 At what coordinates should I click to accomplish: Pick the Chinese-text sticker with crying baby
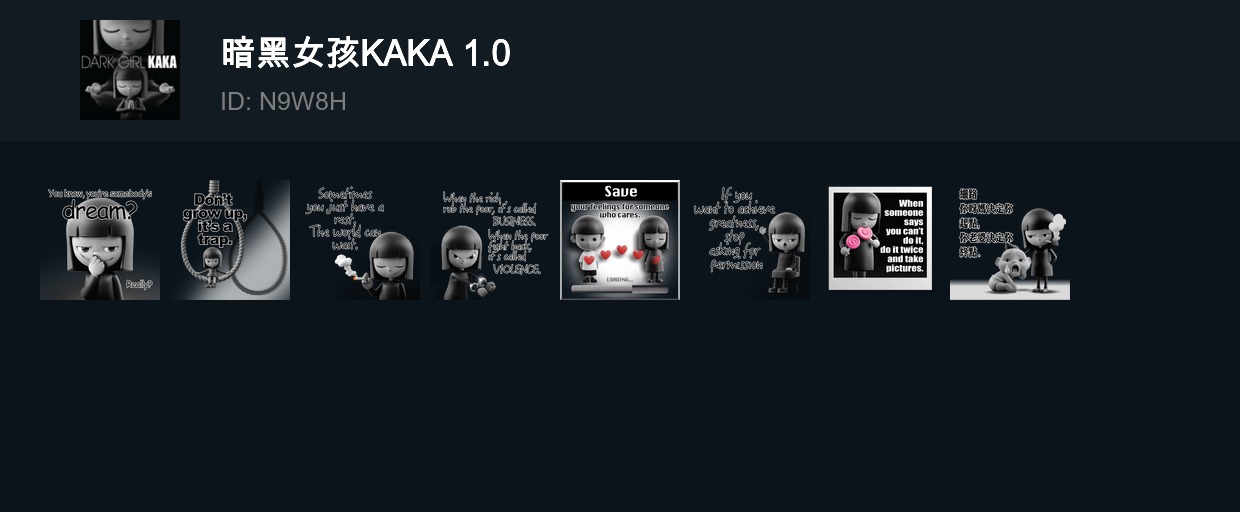(1010, 240)
